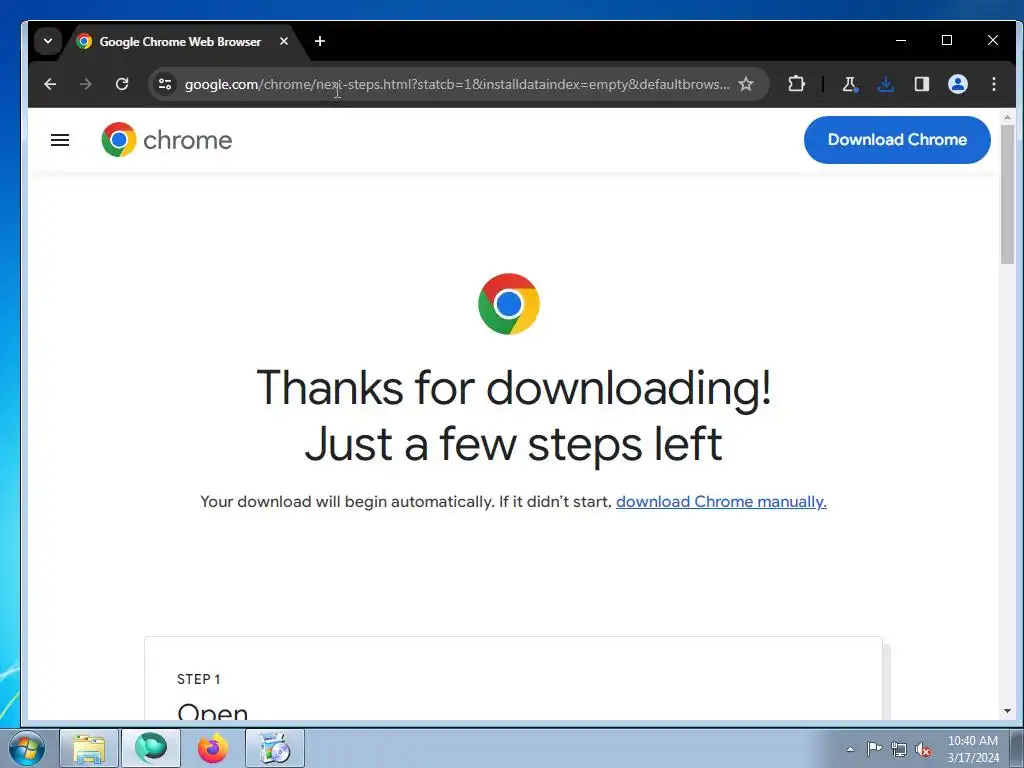Open Chrome Labs flask icon

click(x=850, y=84)
